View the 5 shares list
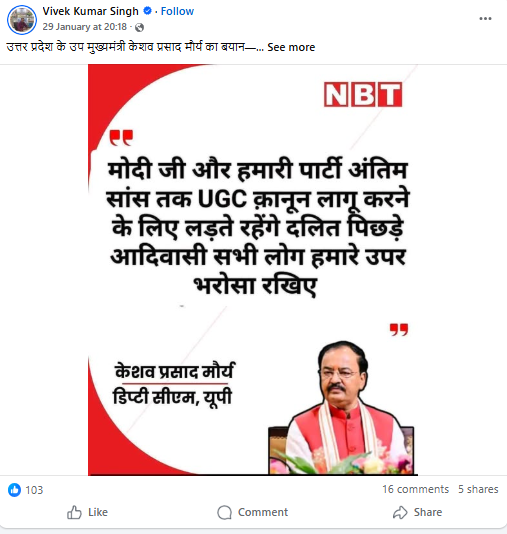Viewport: 507px width, 534px height. tap(478, 489)
